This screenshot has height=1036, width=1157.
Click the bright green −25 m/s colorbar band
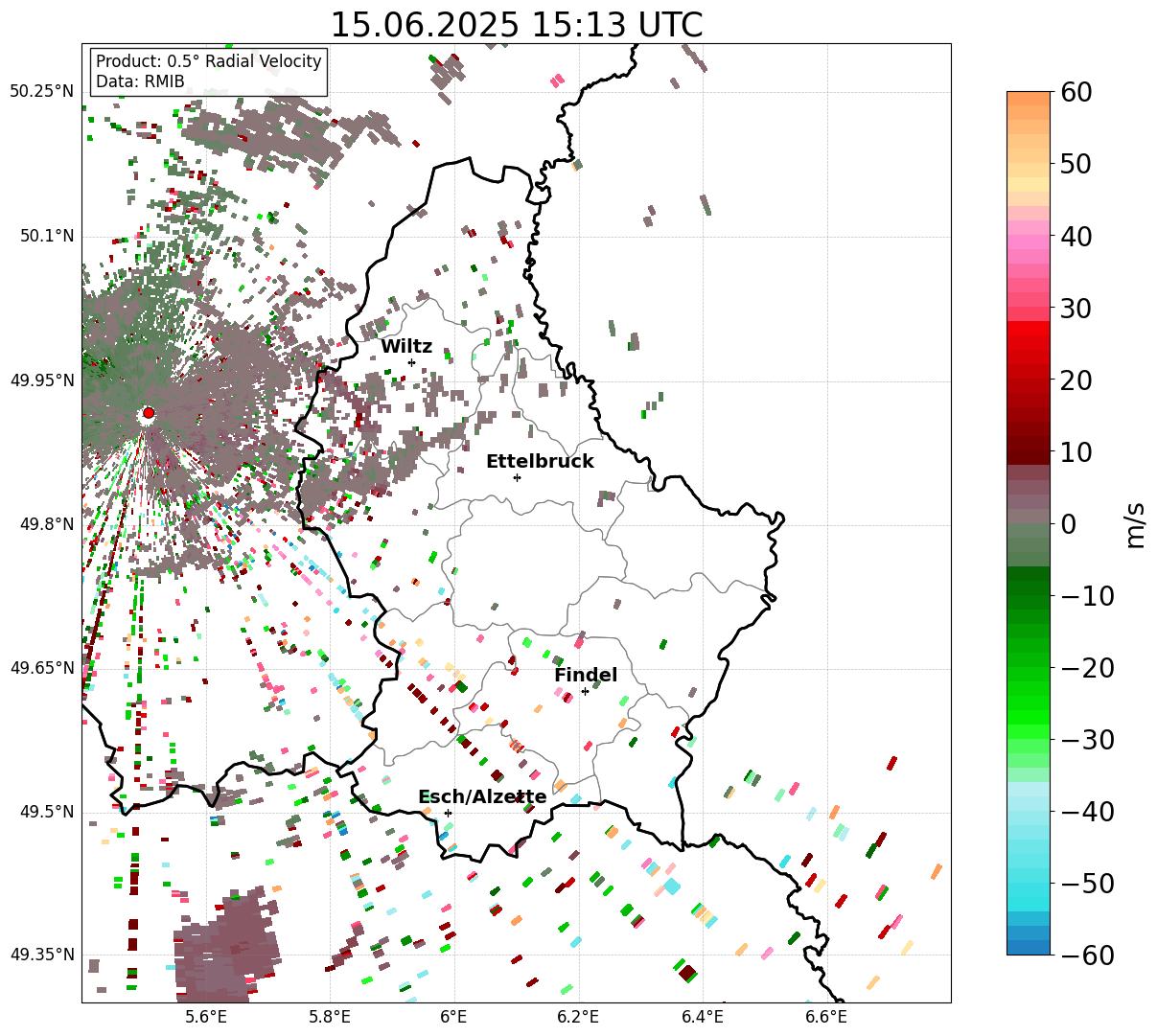click(1029, 704)
